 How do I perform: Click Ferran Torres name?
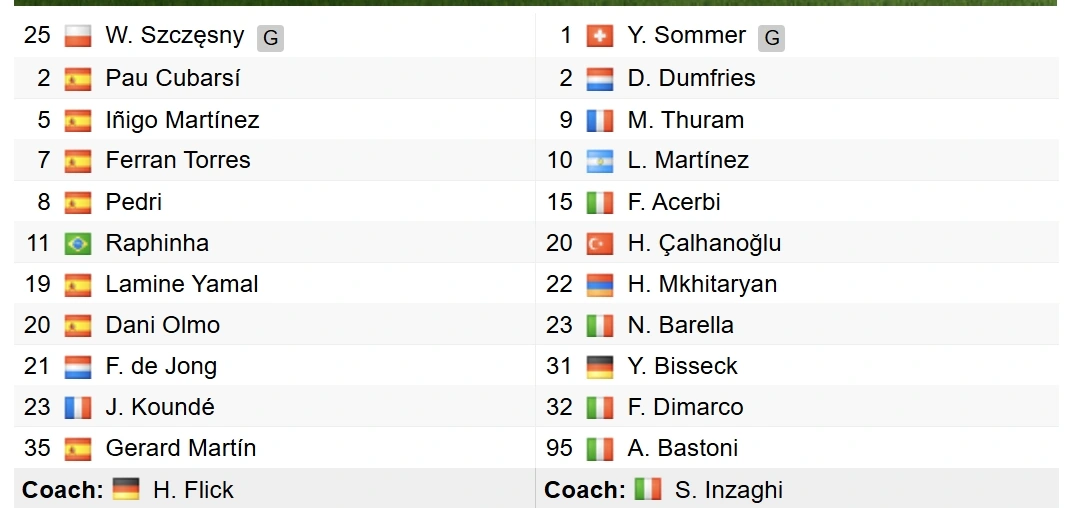(178, 160)
